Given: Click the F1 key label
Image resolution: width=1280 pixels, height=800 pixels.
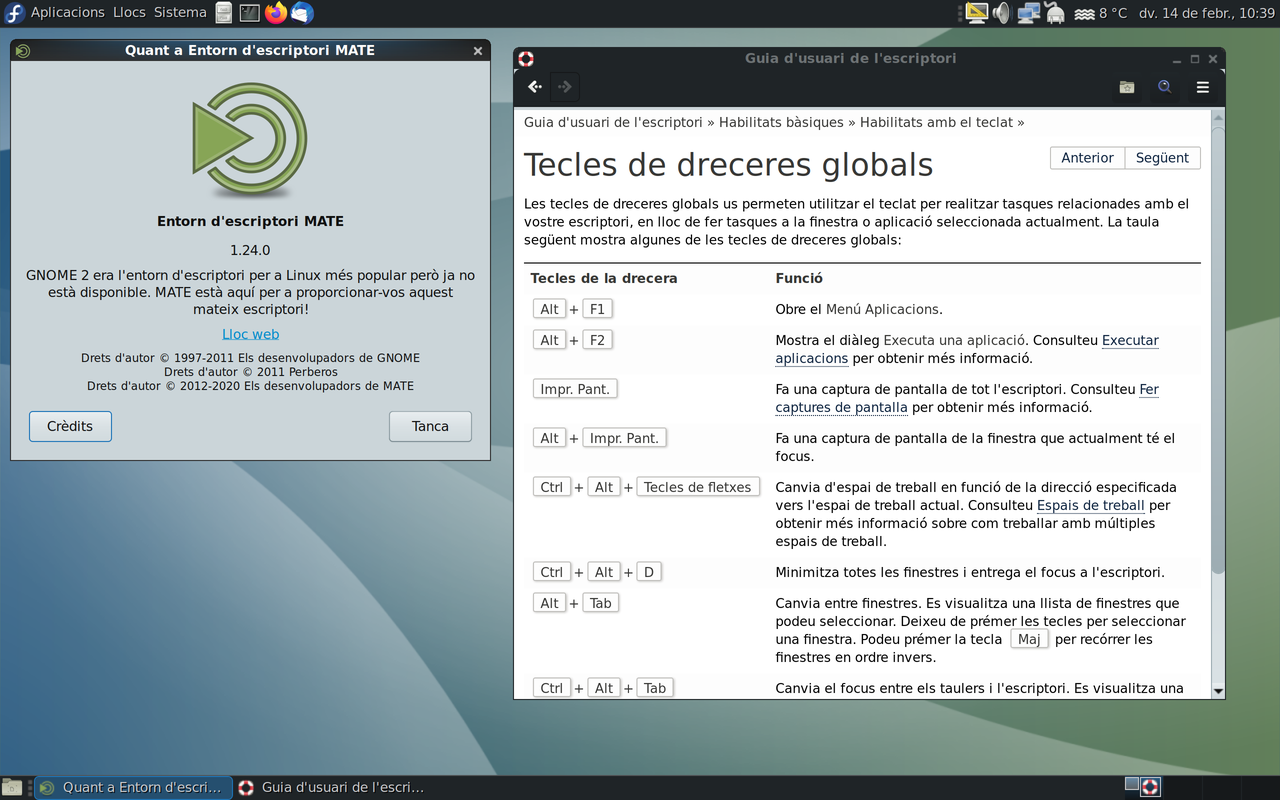Looking at the screenshot, I should 597,309.
